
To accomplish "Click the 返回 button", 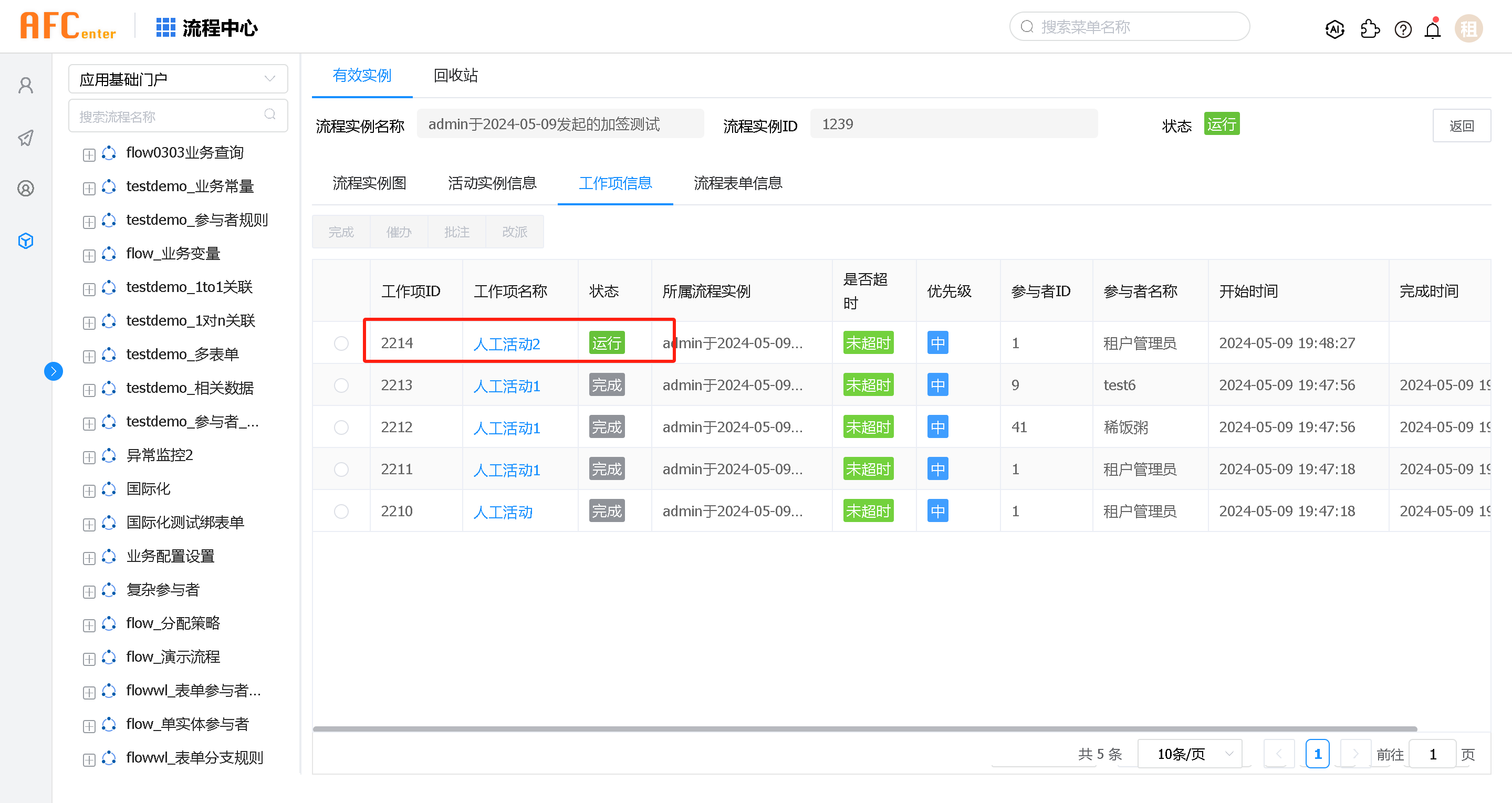I will [1461, 126].
